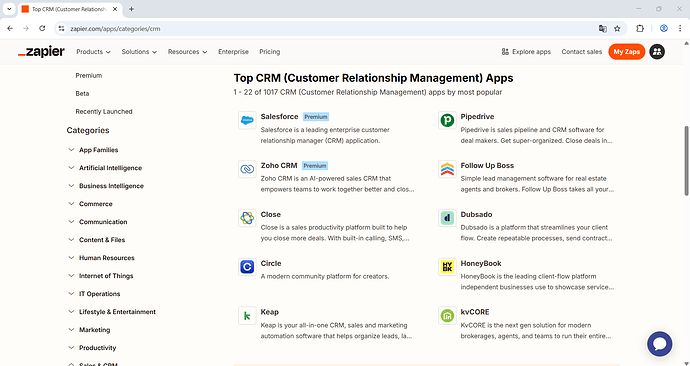
Task: Open the HoneyBook app icon
Action: 447,267
